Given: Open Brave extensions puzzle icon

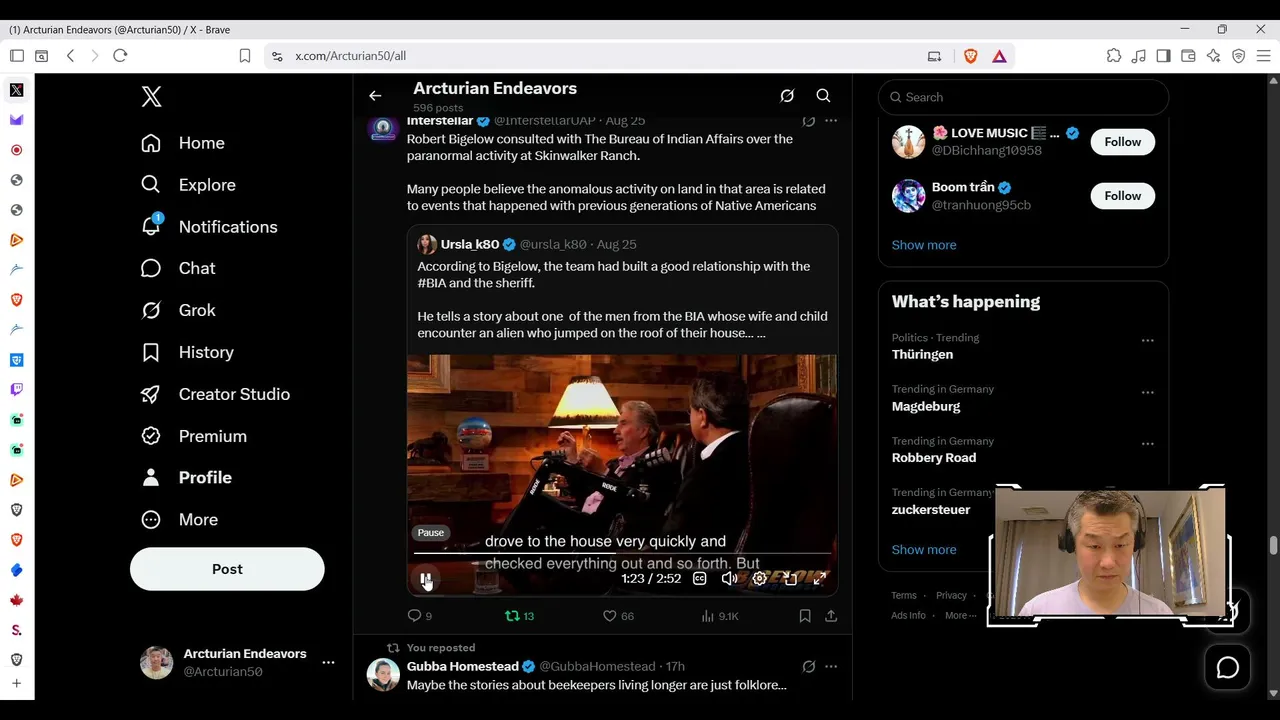Looking at the screenshot, I should [x=1114, y=56].
